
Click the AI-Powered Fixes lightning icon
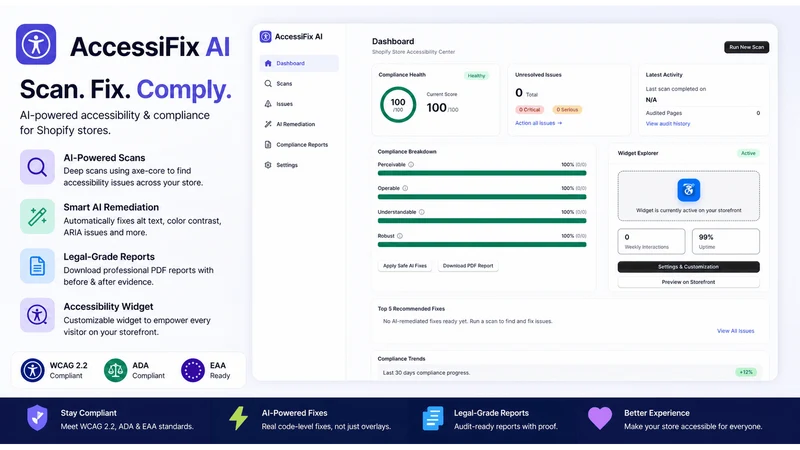click(238, 418)
